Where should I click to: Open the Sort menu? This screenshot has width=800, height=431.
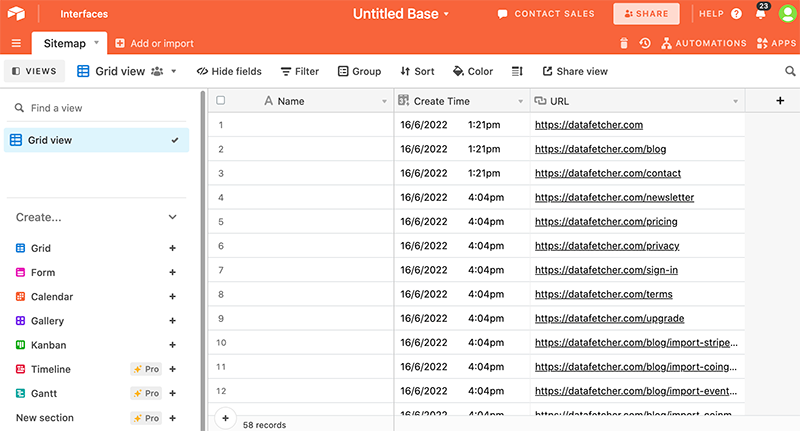point(417,71)
